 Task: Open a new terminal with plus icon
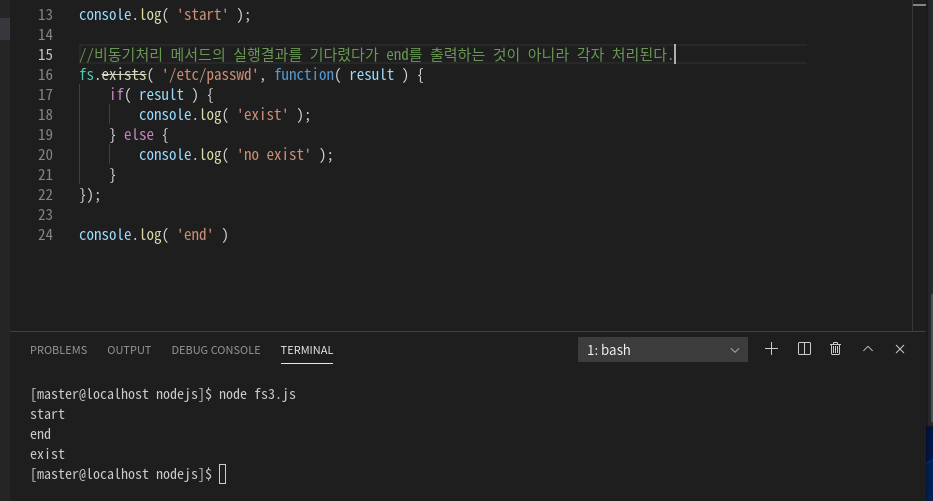tap(771, 349)
